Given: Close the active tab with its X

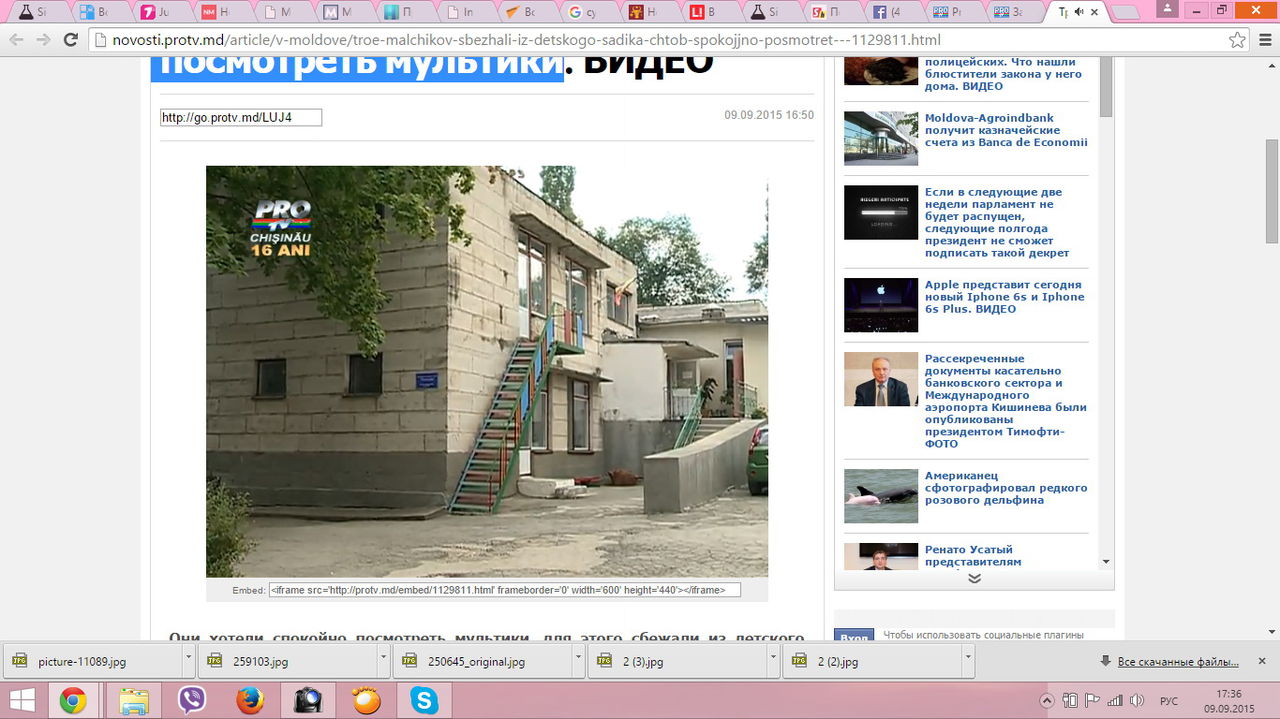Looking at the screenshot, I should click(x=1095, y=13).
